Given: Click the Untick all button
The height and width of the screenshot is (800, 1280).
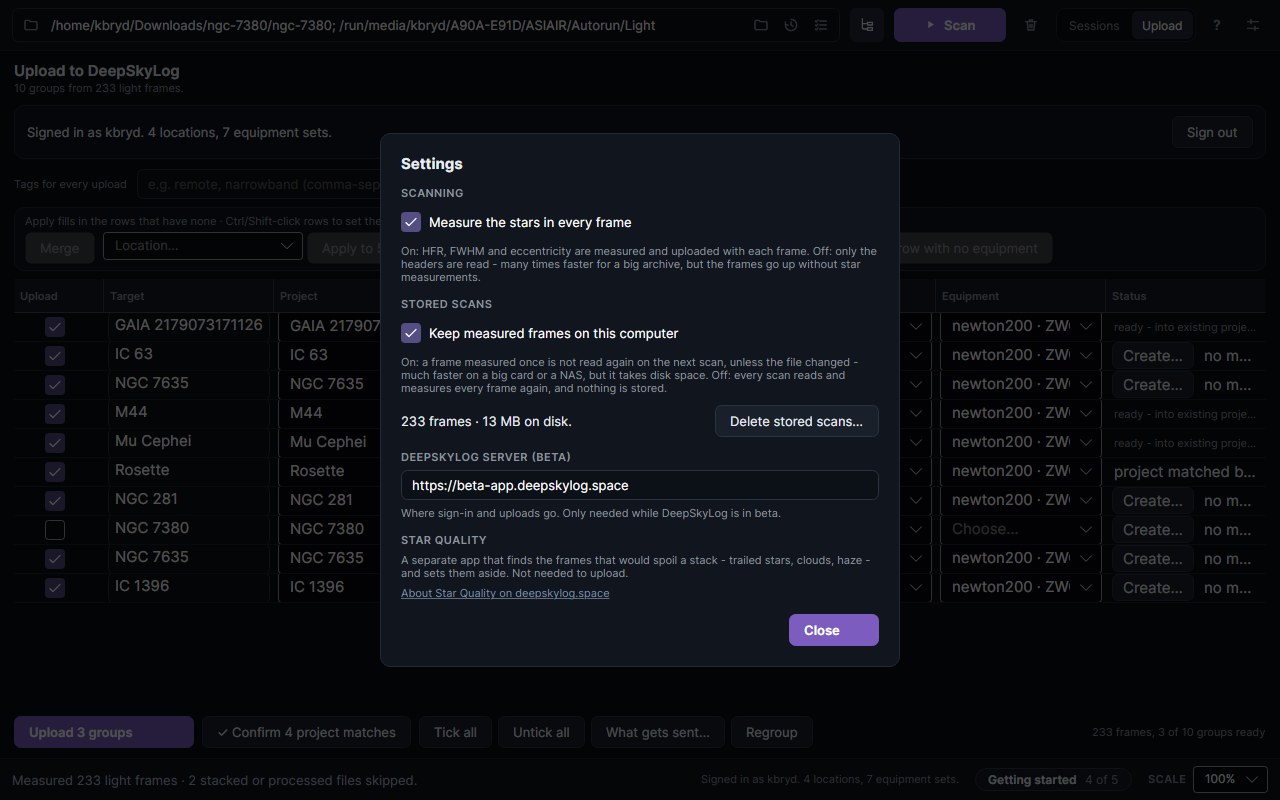Looking at the screenshot, I should pos(541,732).
